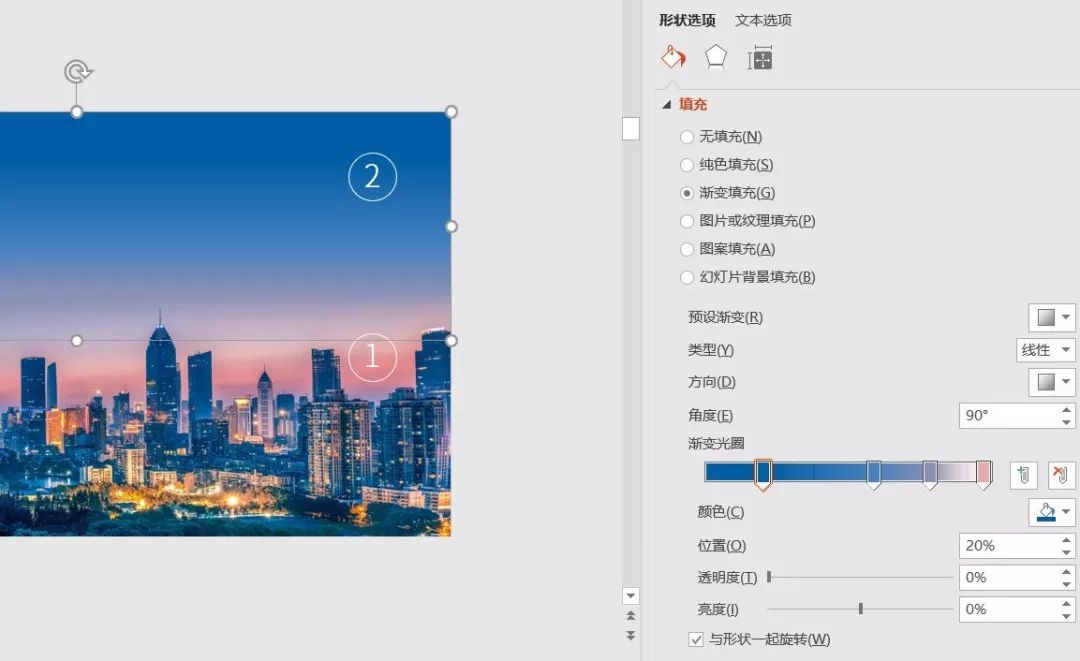Click the 角度 90° input field

coord(1008,415)
